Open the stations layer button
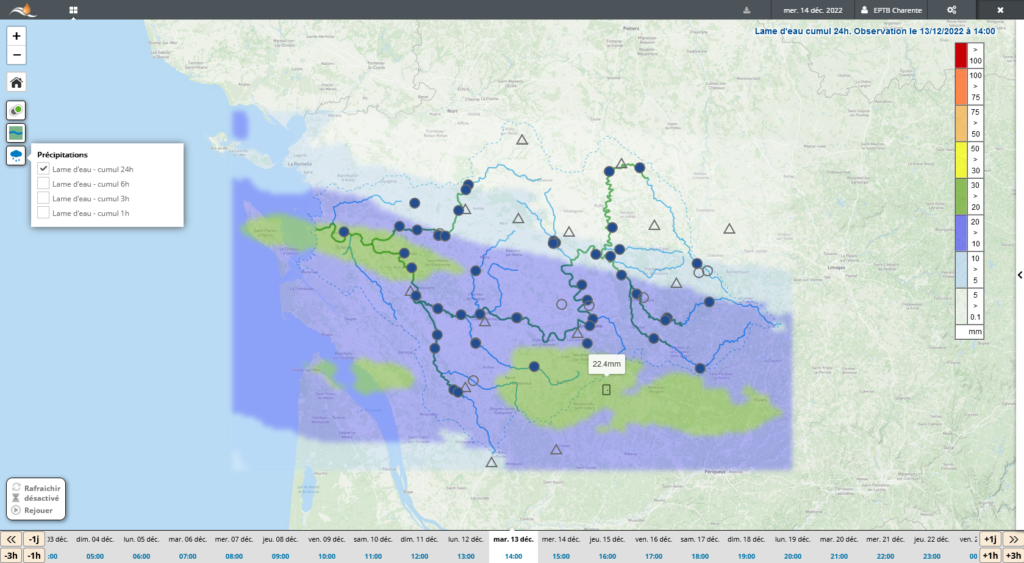 coord(16,110)
